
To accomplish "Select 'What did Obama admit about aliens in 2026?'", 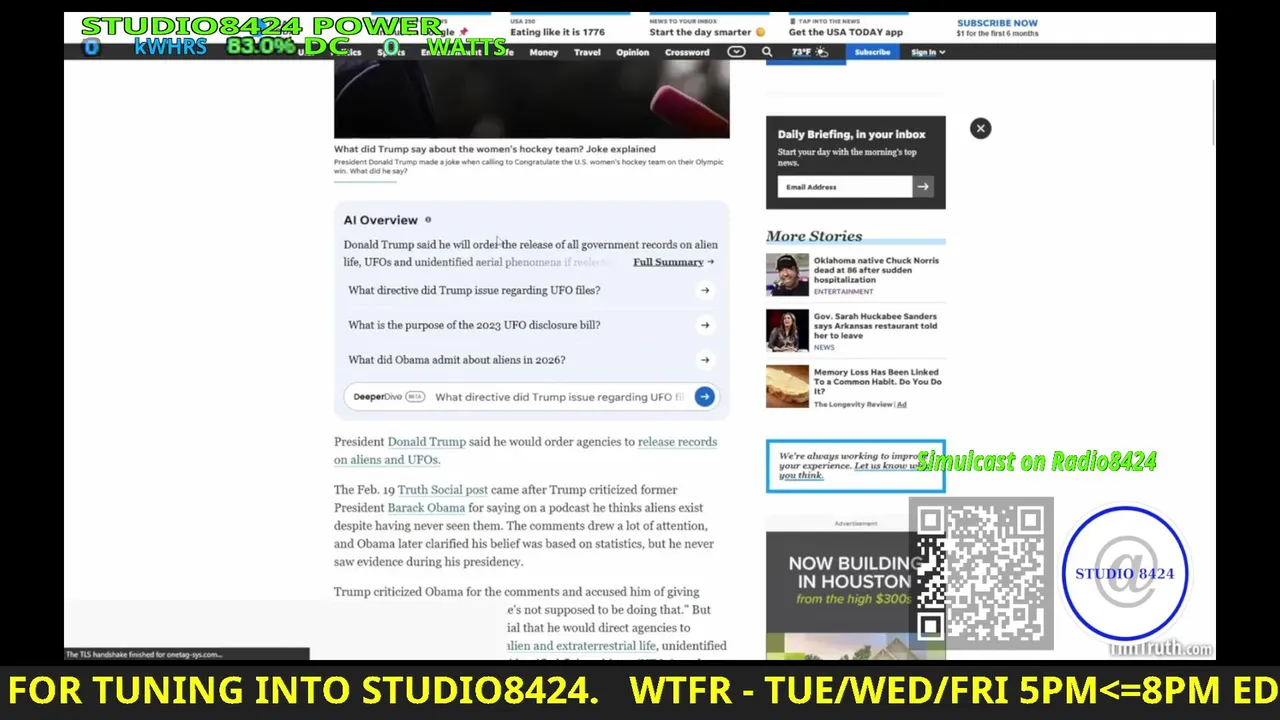I will click(x=457, y=360).
